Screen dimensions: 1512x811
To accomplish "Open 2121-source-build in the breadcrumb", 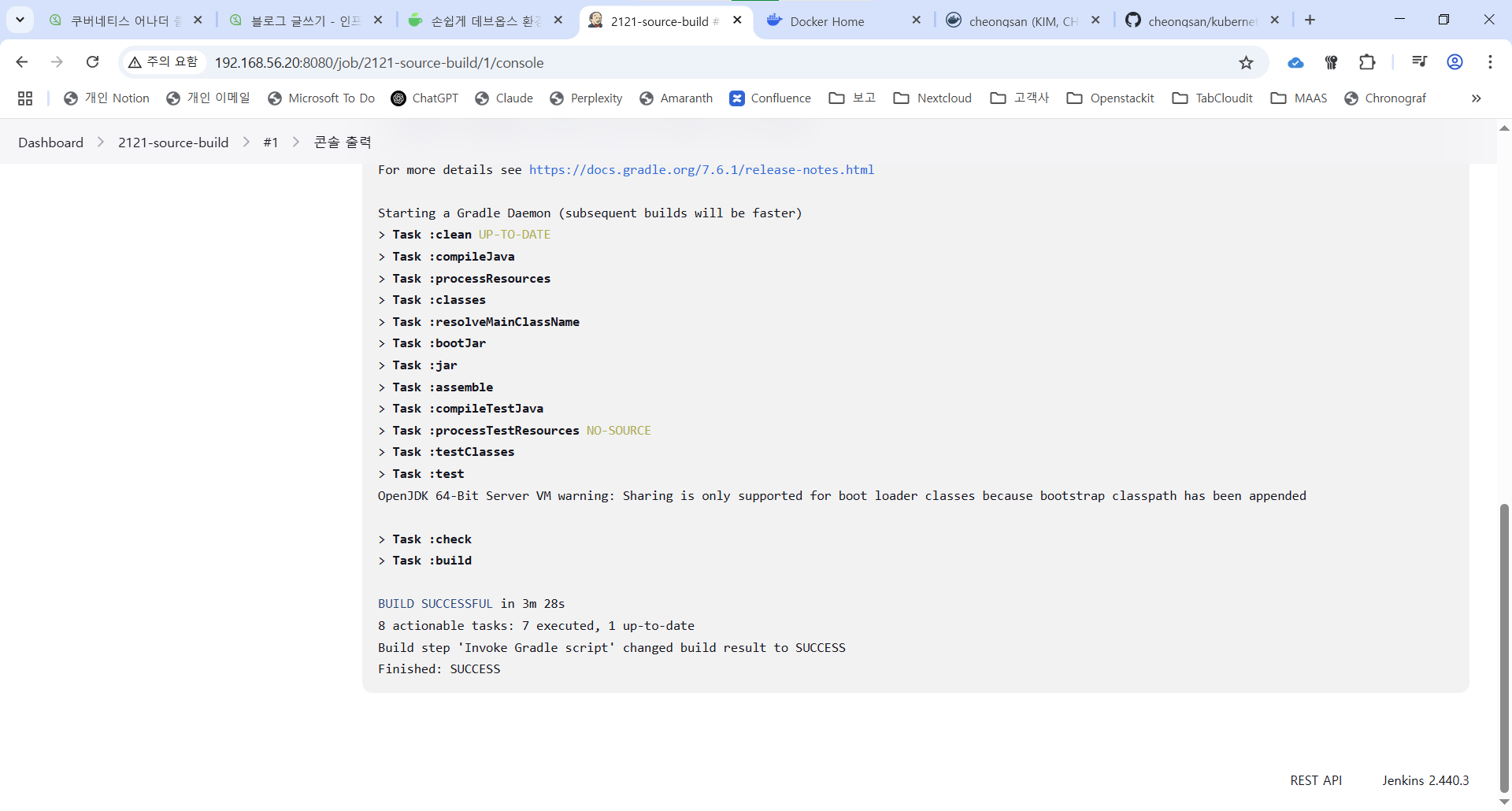I will (173, 143).
